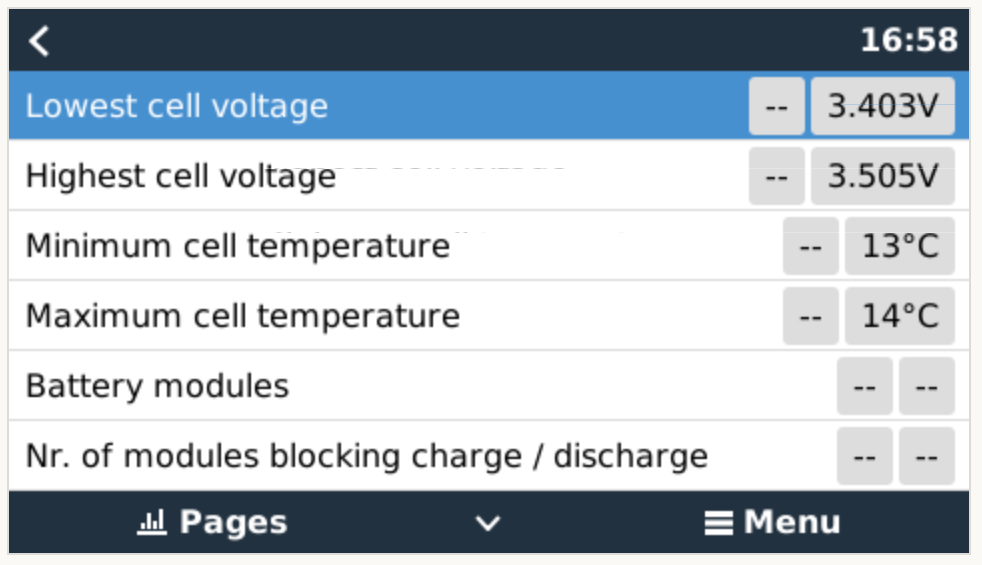Click the 3.403V value box
This screenshot has height=565, width=982.
pos(882,106)
